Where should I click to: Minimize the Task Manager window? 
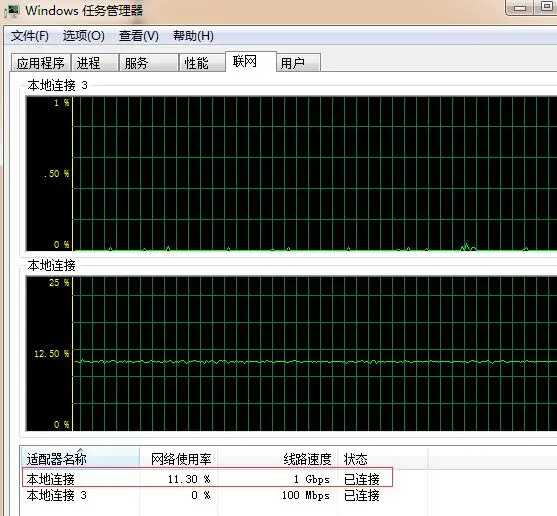pos(519,8)
